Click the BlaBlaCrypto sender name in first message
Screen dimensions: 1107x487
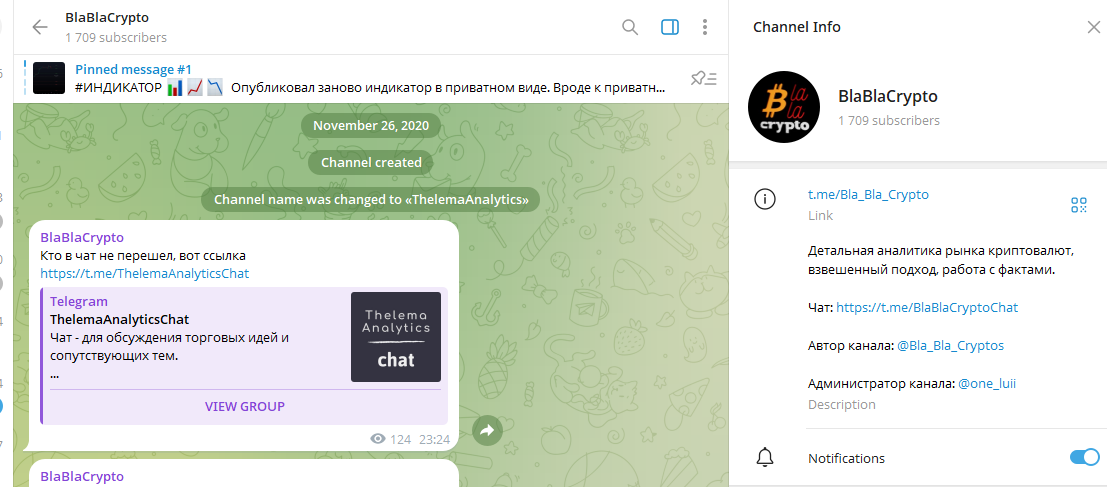click(82, 237)
